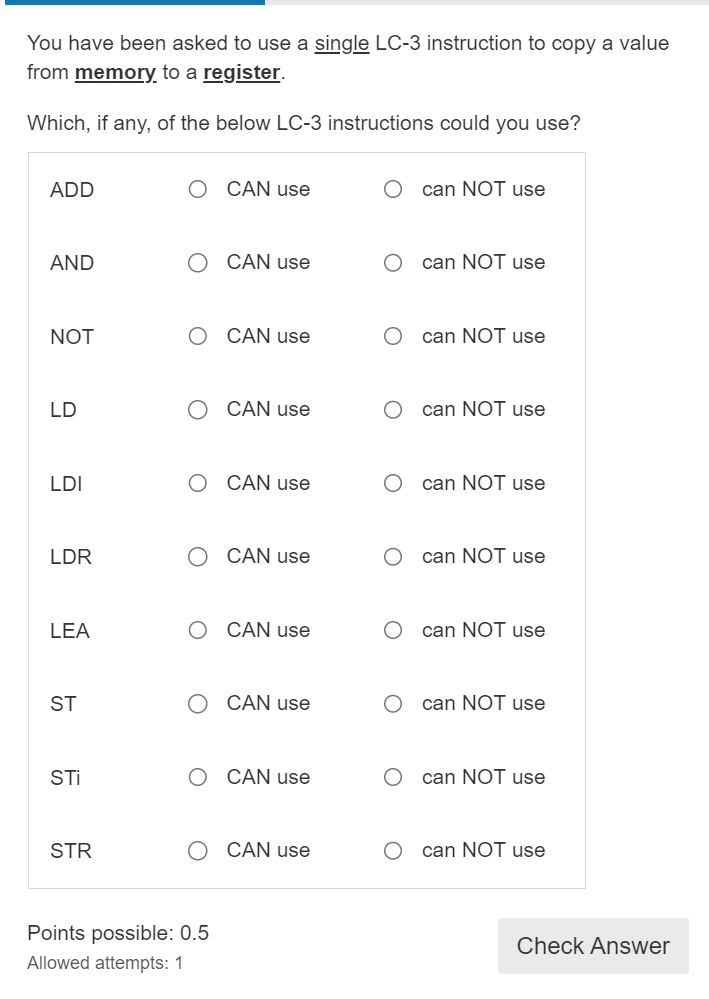Mark ST as "can NOT use"
Image resolution: width=709 pixels, height=999 pixels.
[x=392, y=703]
